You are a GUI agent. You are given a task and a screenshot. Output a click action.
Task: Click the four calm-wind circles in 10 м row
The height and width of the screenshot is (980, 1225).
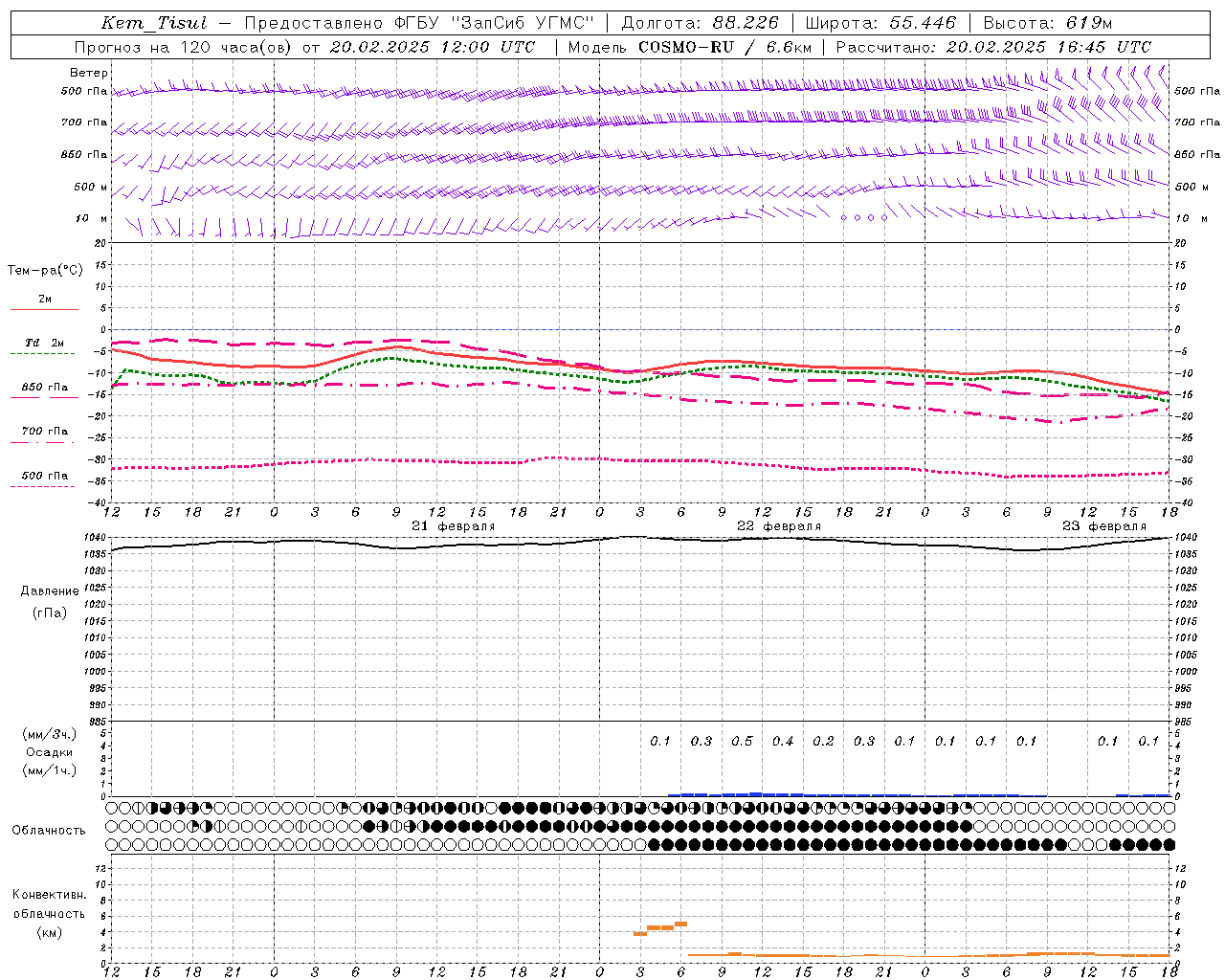tap(864, 217)
